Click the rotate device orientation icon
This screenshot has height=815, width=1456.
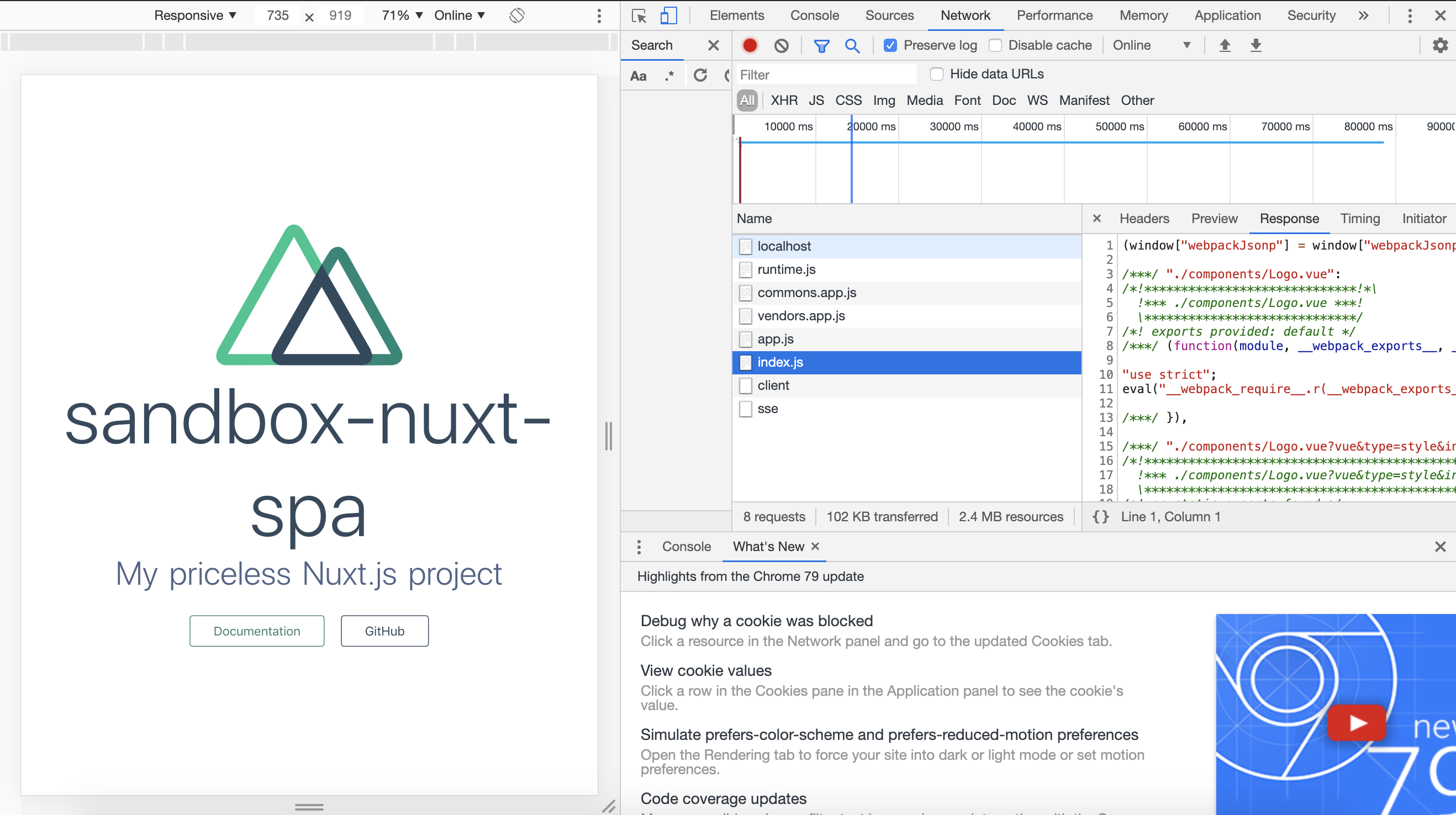pos(516,15)
